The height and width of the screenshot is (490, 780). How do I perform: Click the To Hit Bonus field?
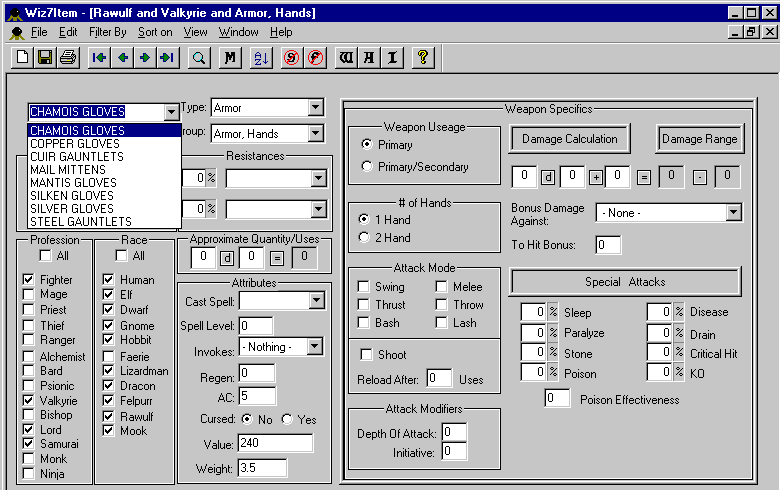point(608,245)
